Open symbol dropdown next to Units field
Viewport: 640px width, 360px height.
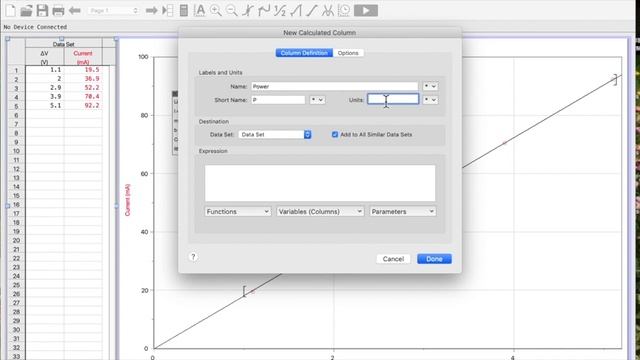coord(430,100)
